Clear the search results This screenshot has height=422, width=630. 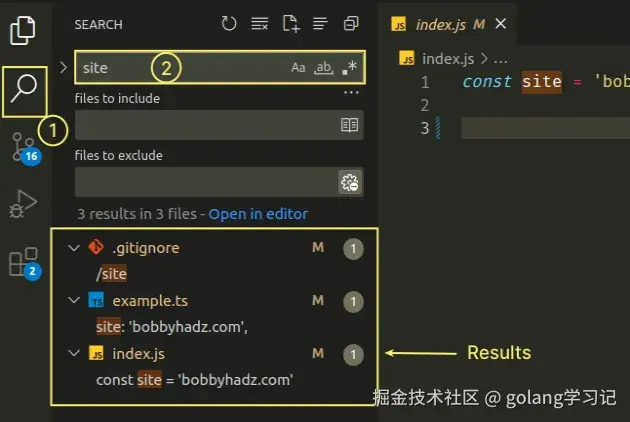(x=260, y=24)
